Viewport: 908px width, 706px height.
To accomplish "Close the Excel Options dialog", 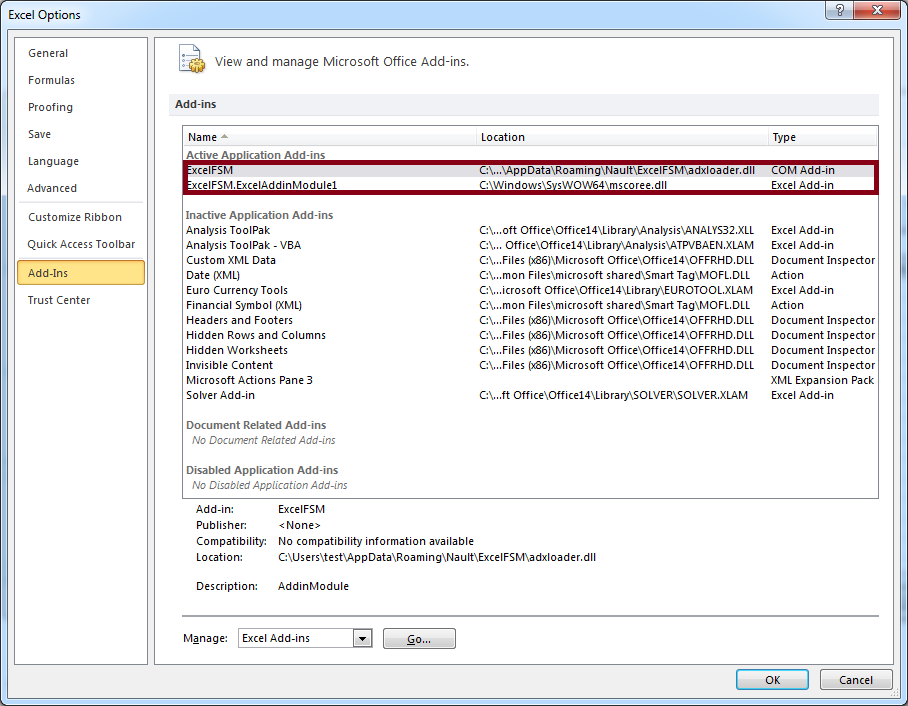I will tap(877, 14).
